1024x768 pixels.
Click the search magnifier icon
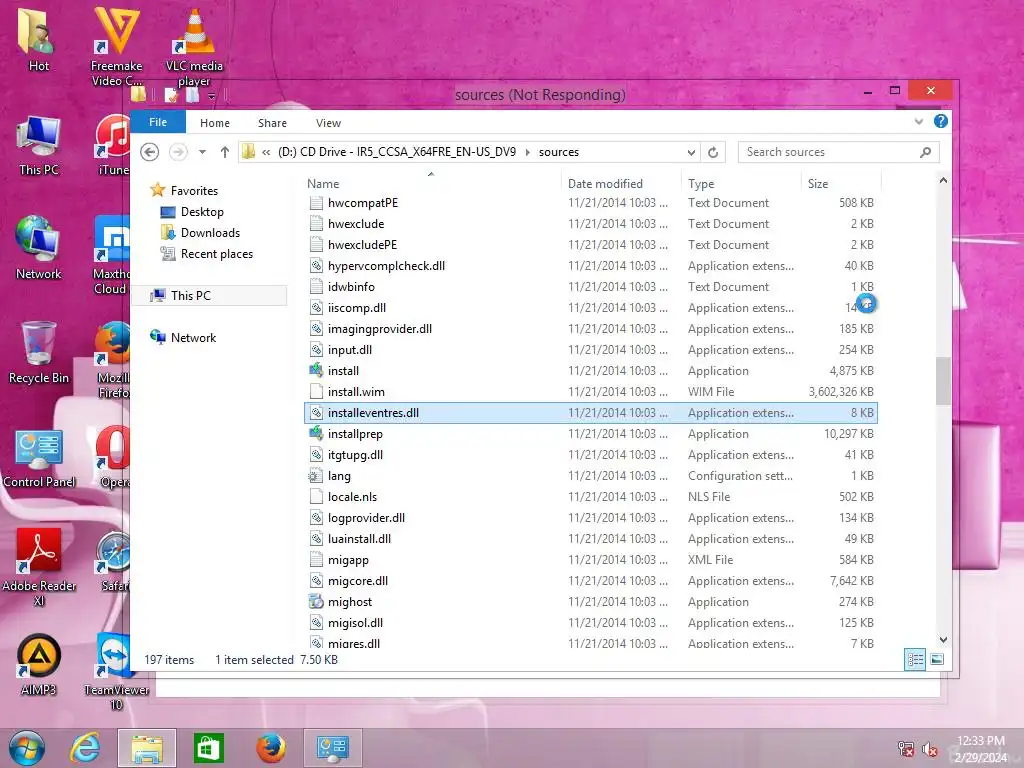pos(925,152)
